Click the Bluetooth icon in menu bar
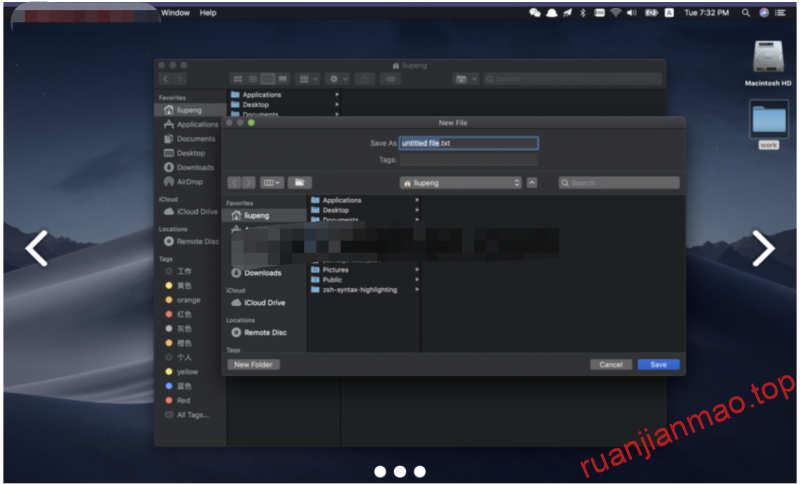 [583, 13]
